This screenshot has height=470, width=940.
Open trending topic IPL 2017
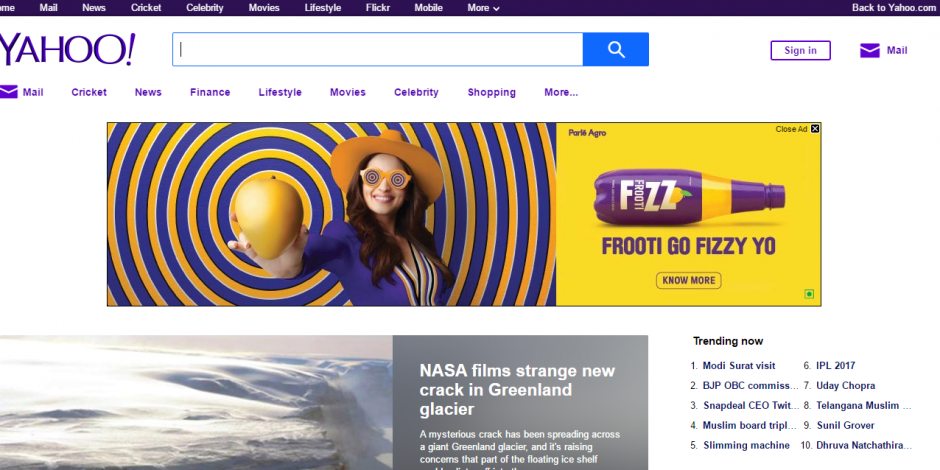click(x=835, y=366)
